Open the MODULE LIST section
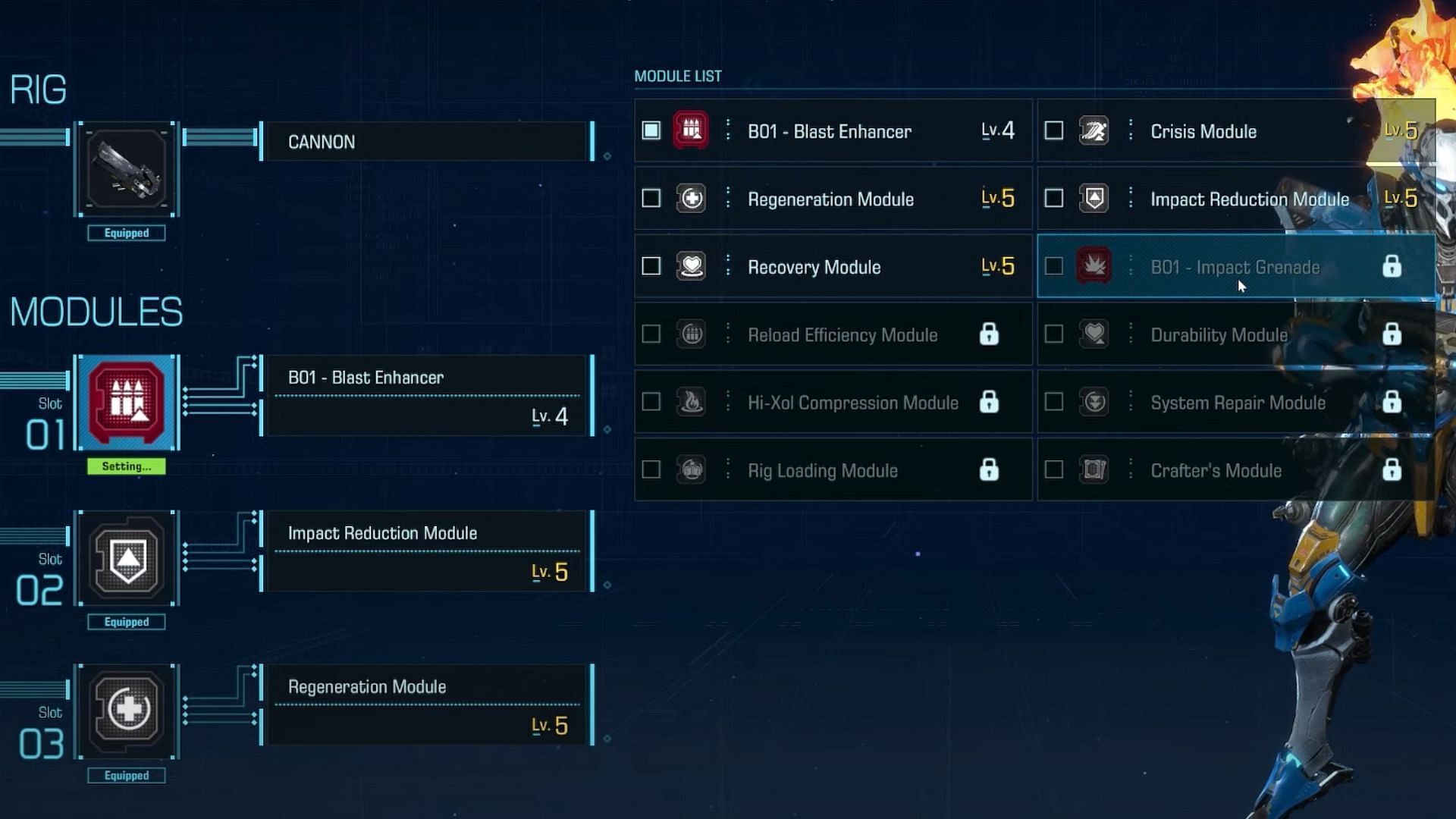1456x819 pixels. point(678,75)
